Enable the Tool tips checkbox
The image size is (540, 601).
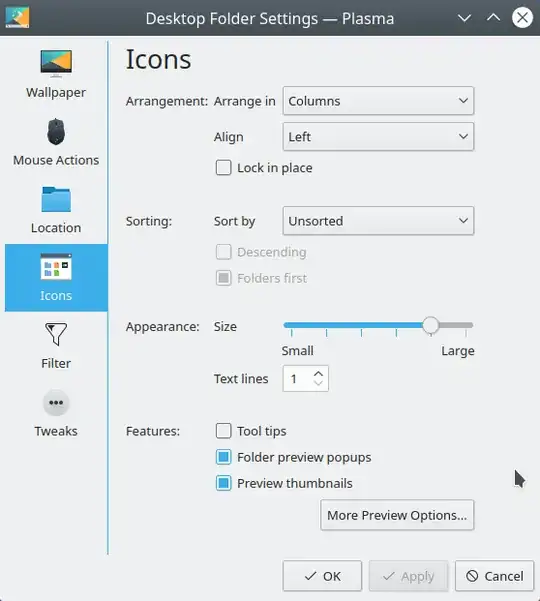click(x=223, y=431)
